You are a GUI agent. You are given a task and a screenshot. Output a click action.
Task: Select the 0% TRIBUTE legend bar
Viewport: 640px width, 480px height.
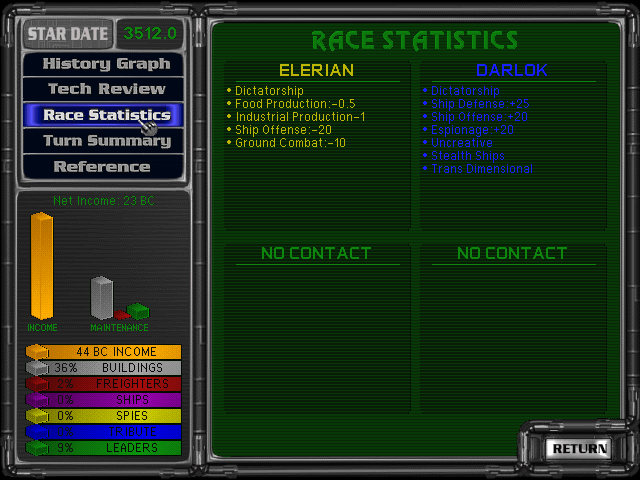point(103,431)
